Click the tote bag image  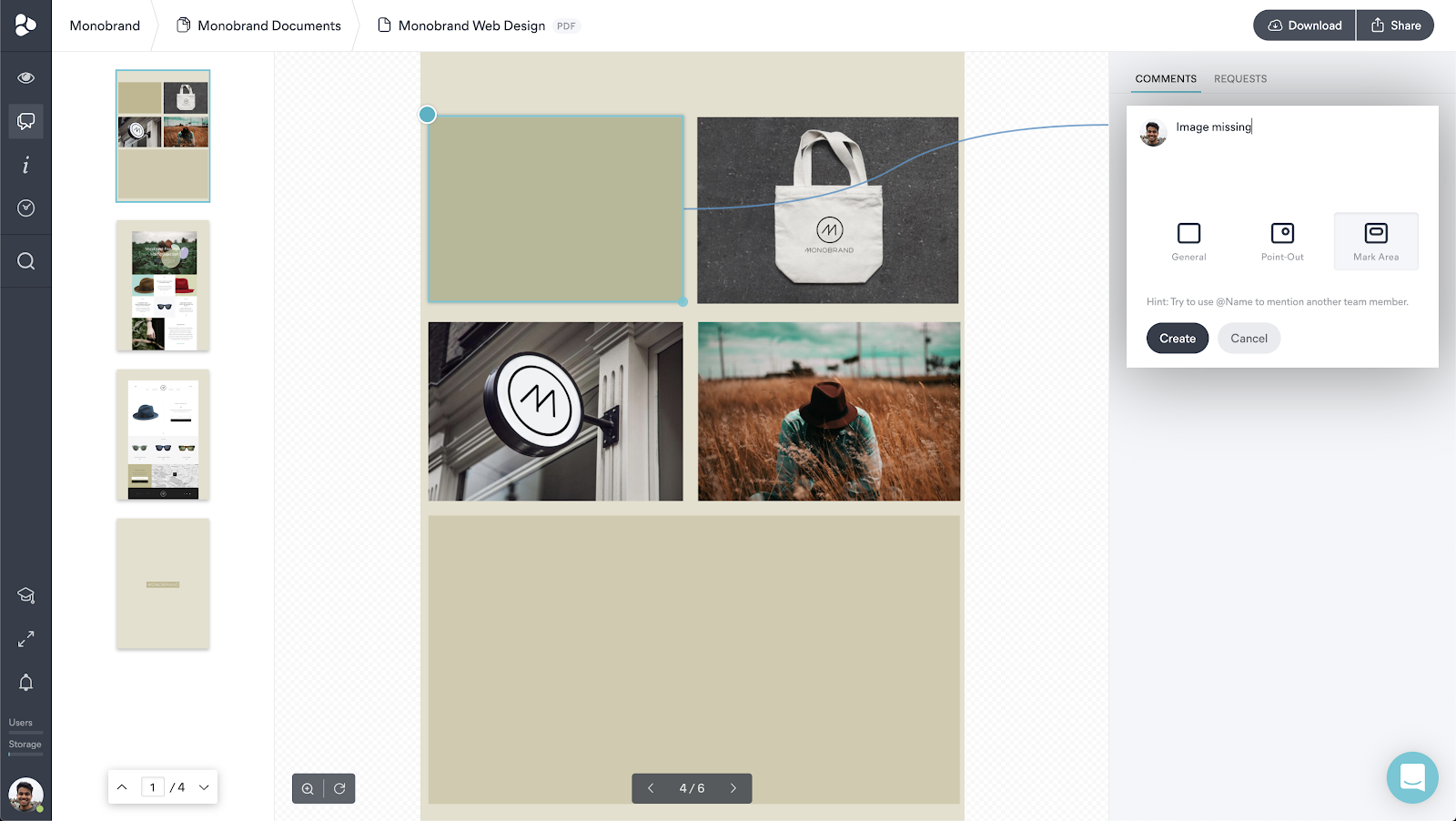tap(828, 210)
